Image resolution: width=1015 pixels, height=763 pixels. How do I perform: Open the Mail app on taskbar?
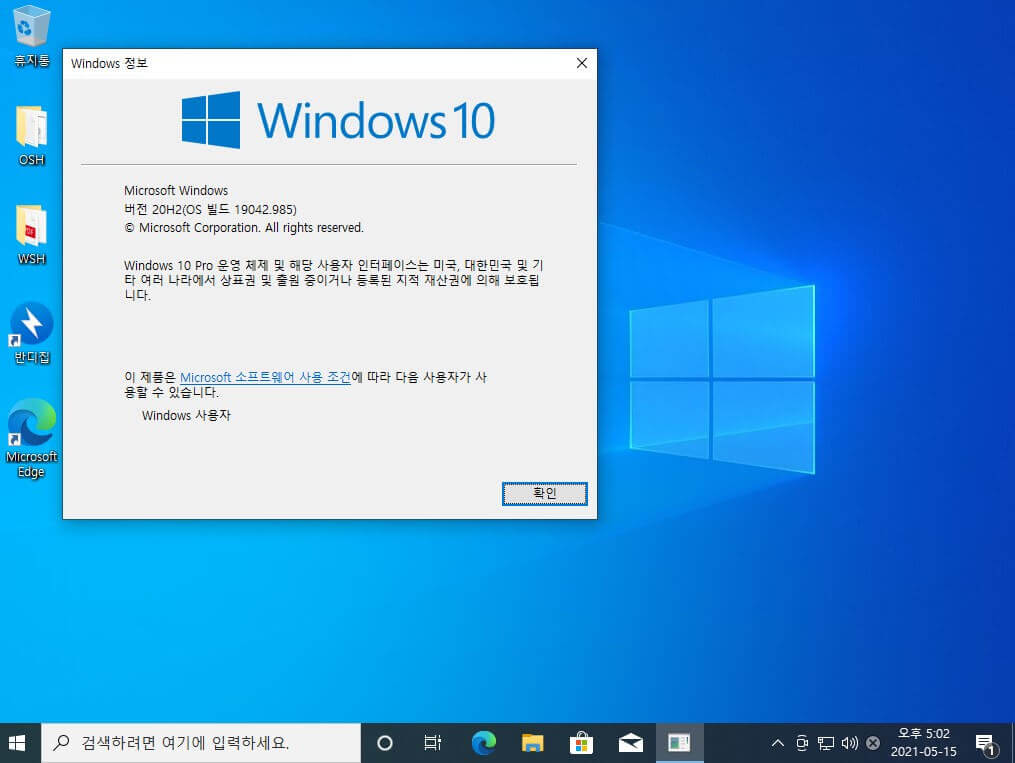tap(630, 743)
